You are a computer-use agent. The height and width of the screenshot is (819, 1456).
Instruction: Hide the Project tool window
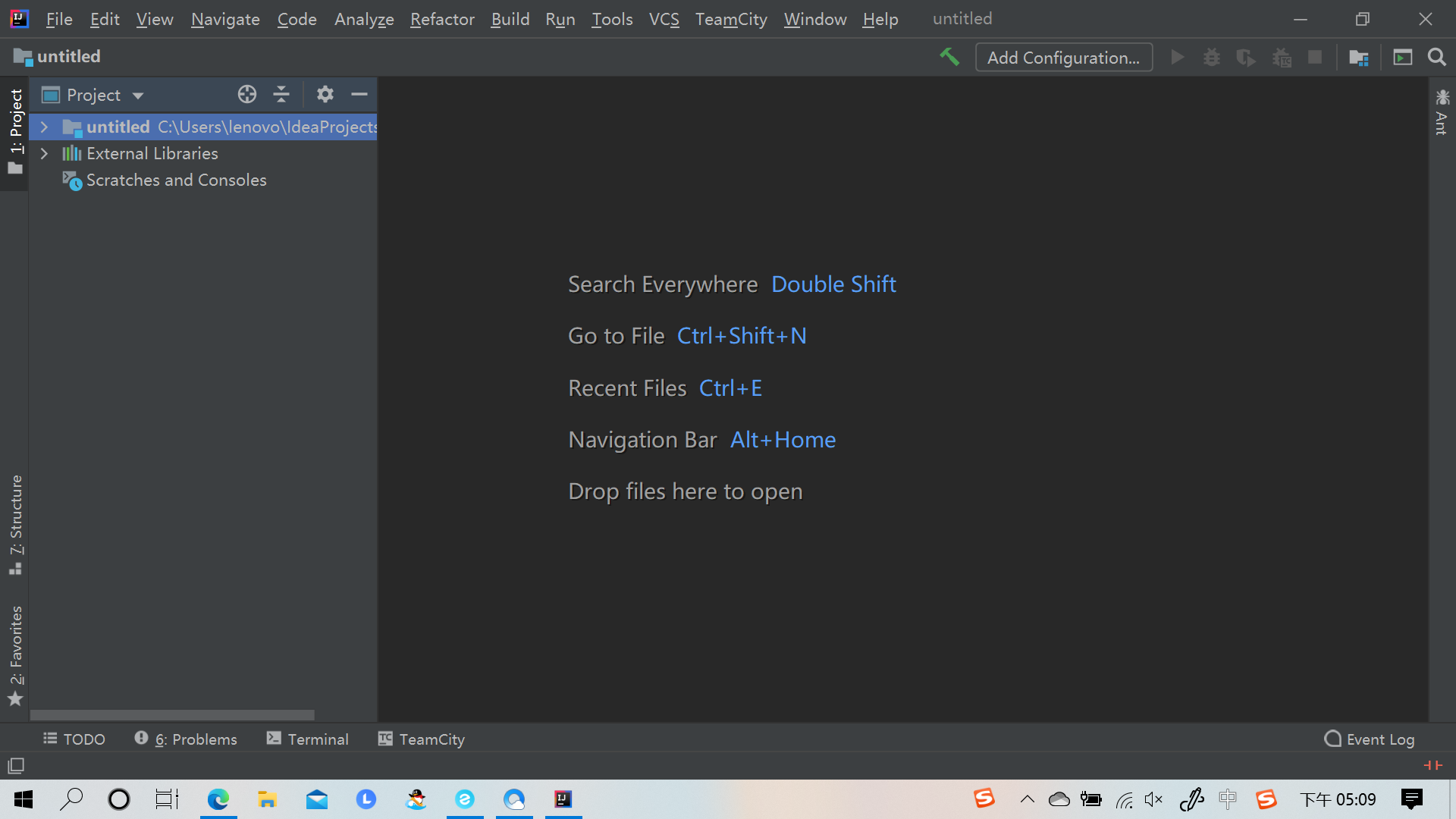click(x=359, y=94)
